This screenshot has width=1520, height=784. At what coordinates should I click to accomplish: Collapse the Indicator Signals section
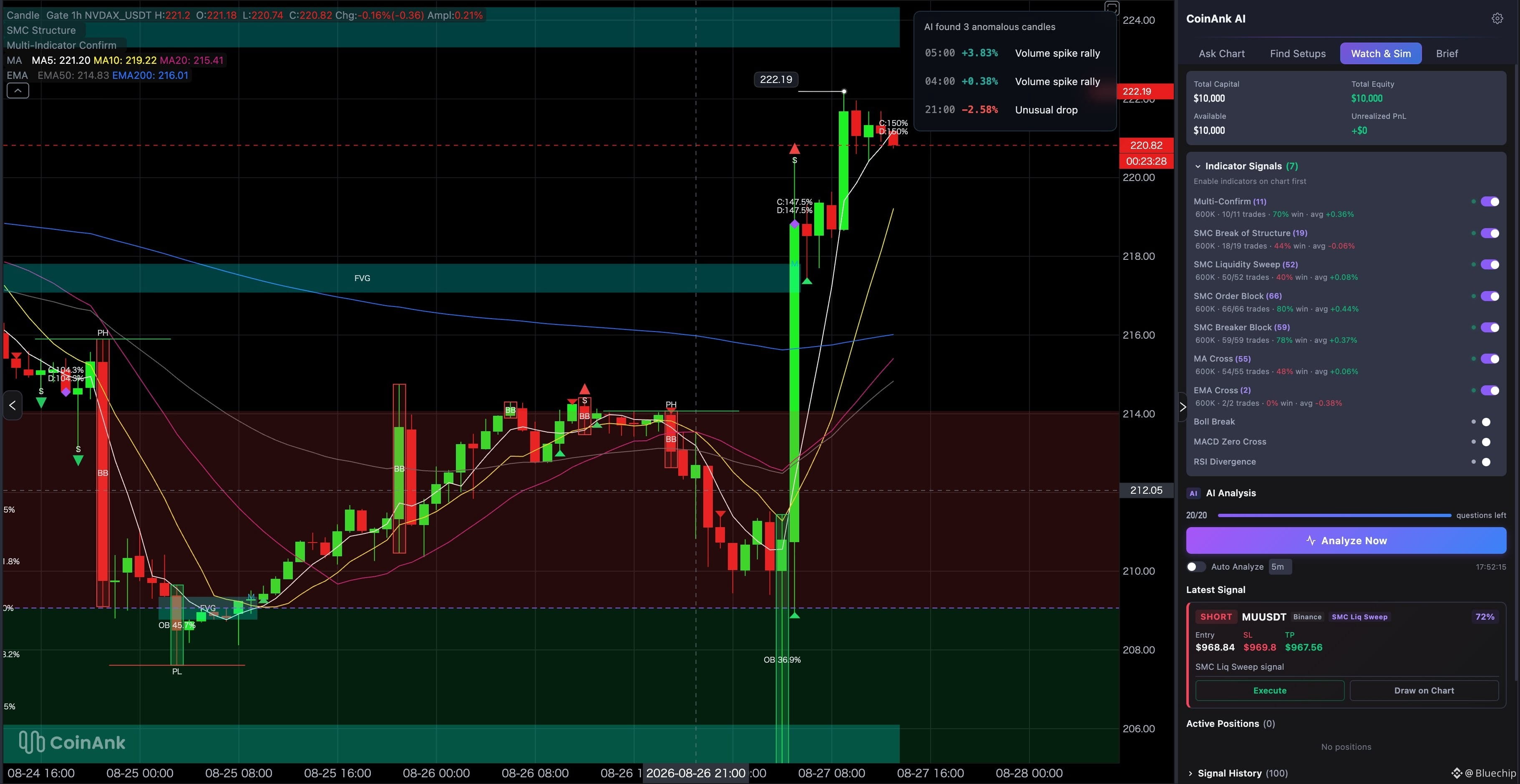click(1198, 166)
